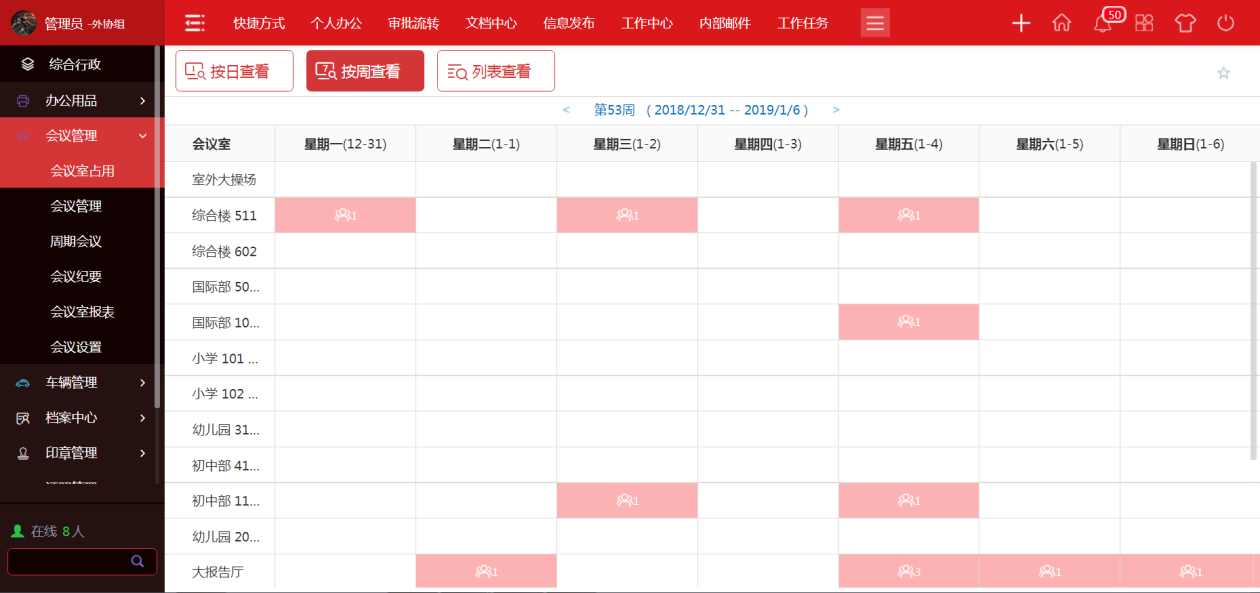Open the four-squares app grid icon
The image size is (1260, 593).
pos(1144,23)
